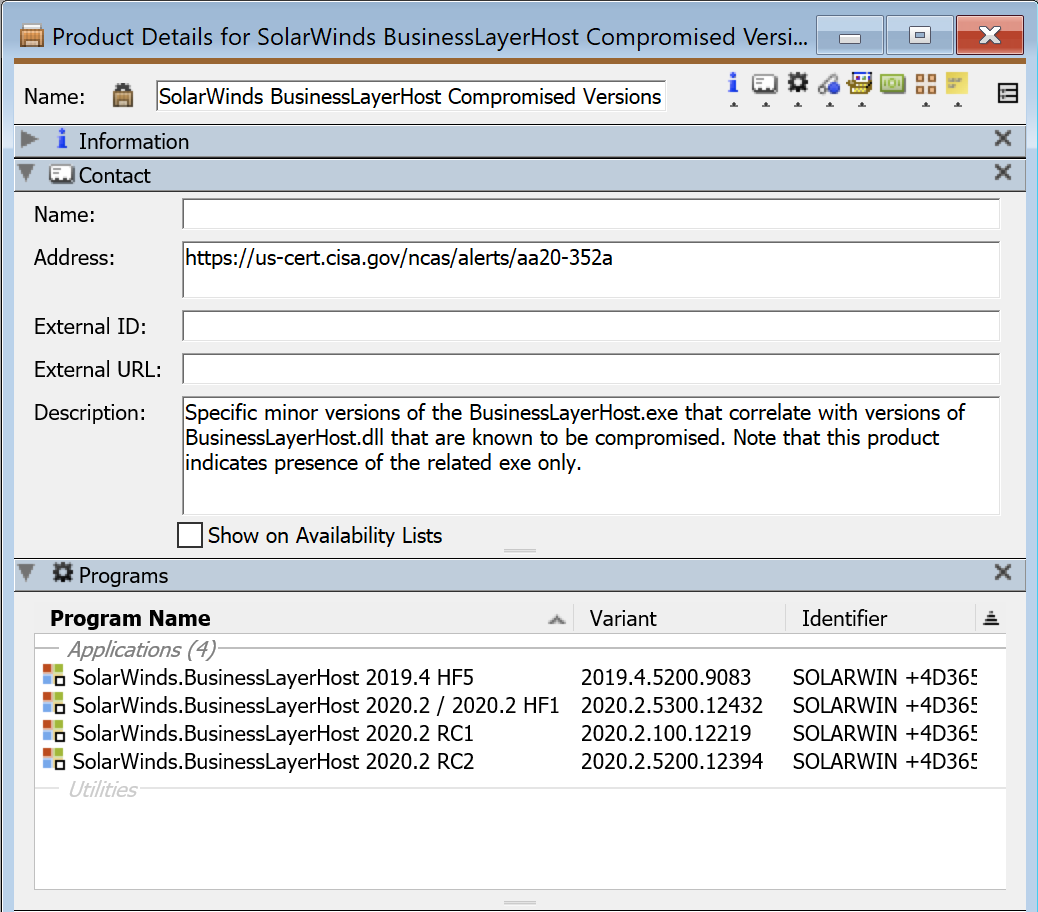Click the External ID input field
Viewport: 1038px width, 912px height.
point(590,326)
